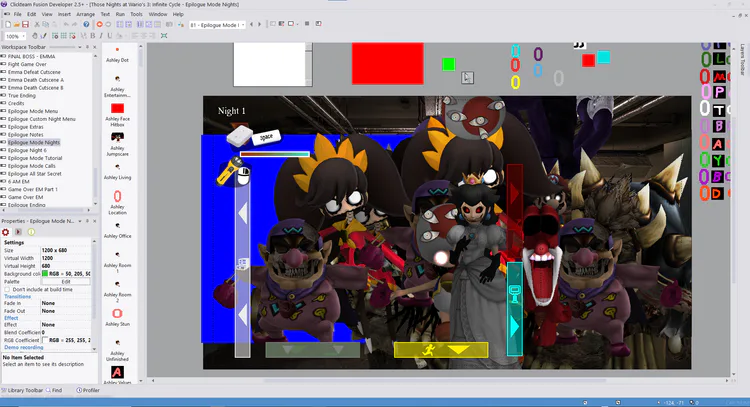Select the Epilogue Mode Menu frame
750x407 pixels.
point(33,111)
